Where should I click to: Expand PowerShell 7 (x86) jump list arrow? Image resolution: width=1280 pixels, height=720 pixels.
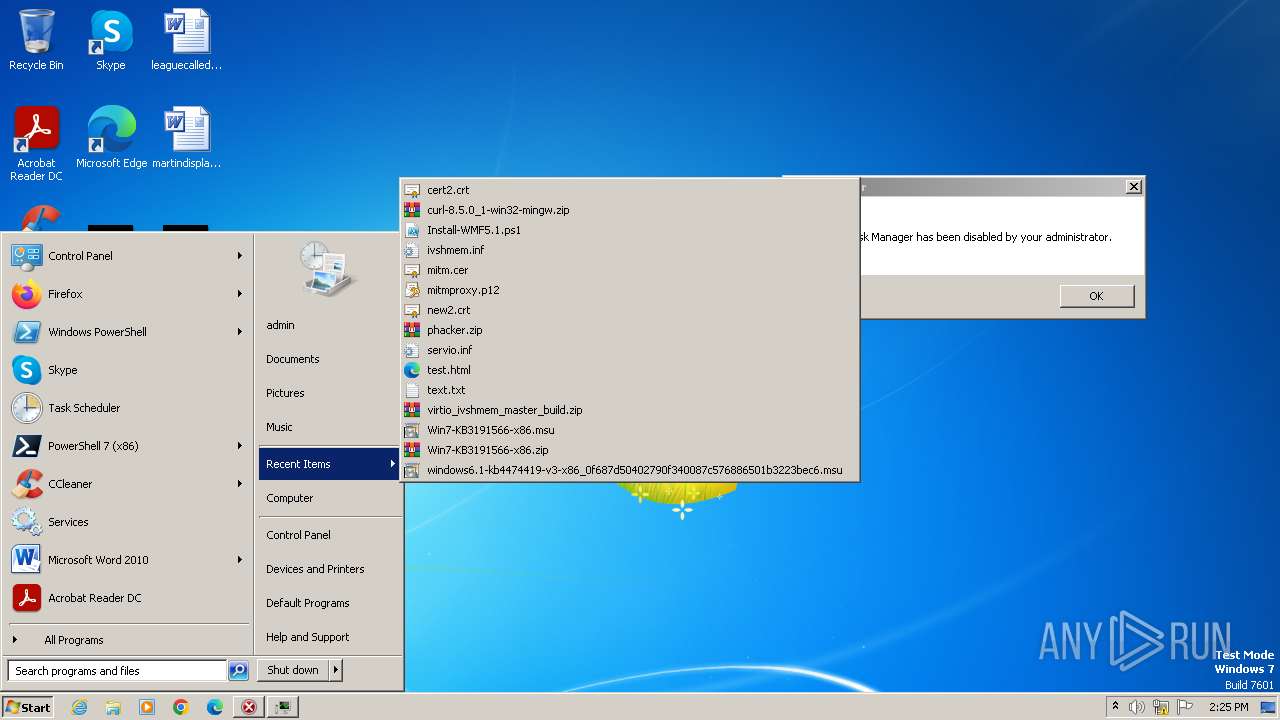[240, 446]
